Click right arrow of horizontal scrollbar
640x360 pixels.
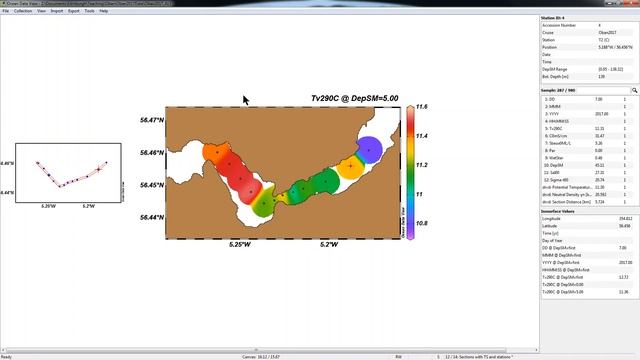pyautogui.click(x=536, y=350)
